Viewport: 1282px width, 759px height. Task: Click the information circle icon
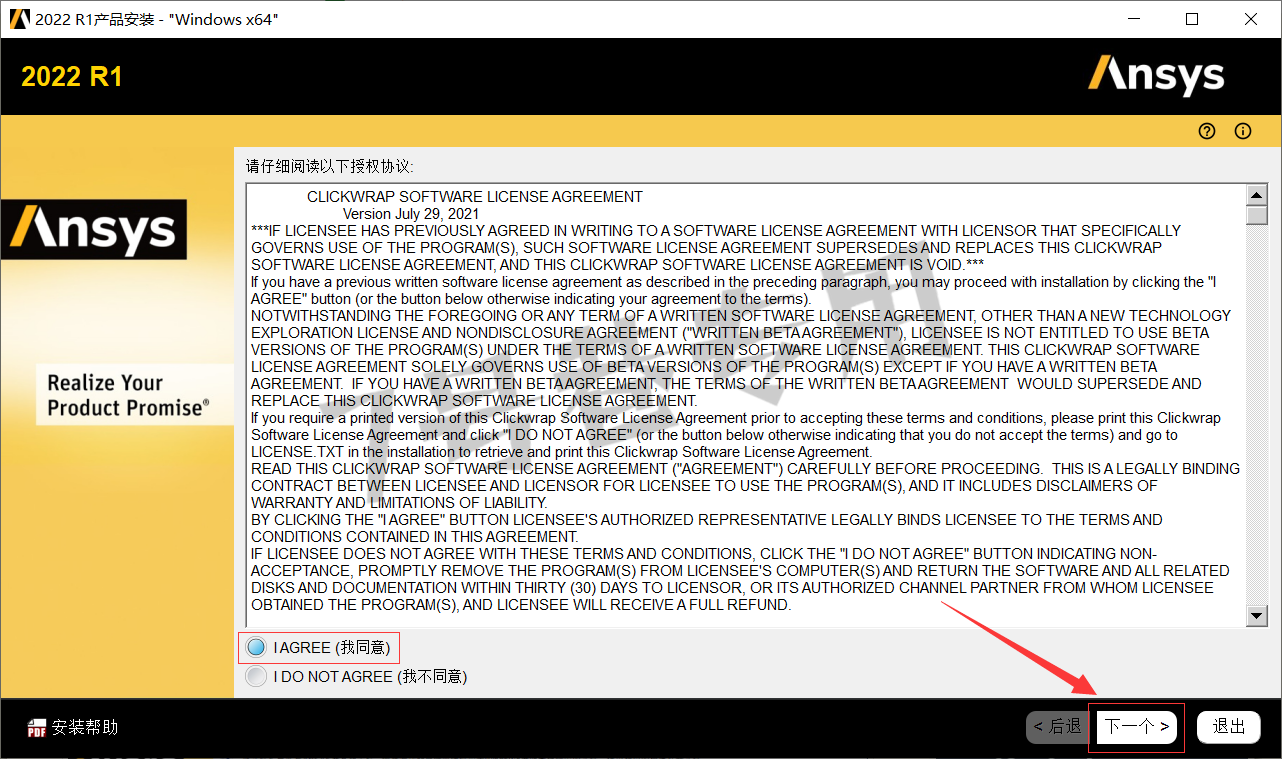click(1243, 131)
